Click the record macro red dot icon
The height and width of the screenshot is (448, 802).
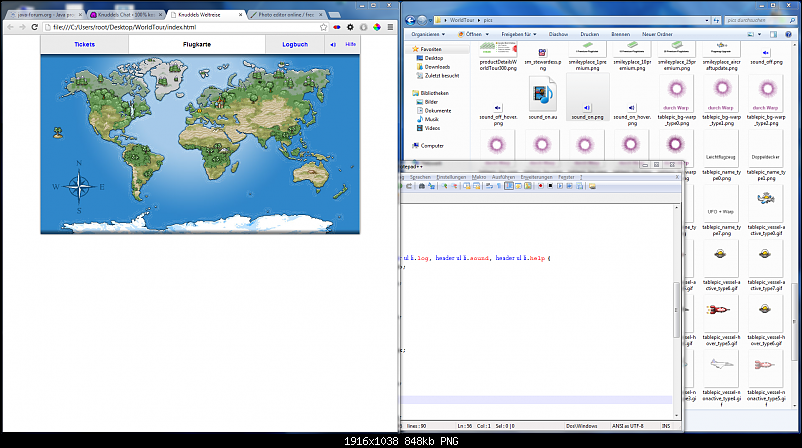point(541,186)
